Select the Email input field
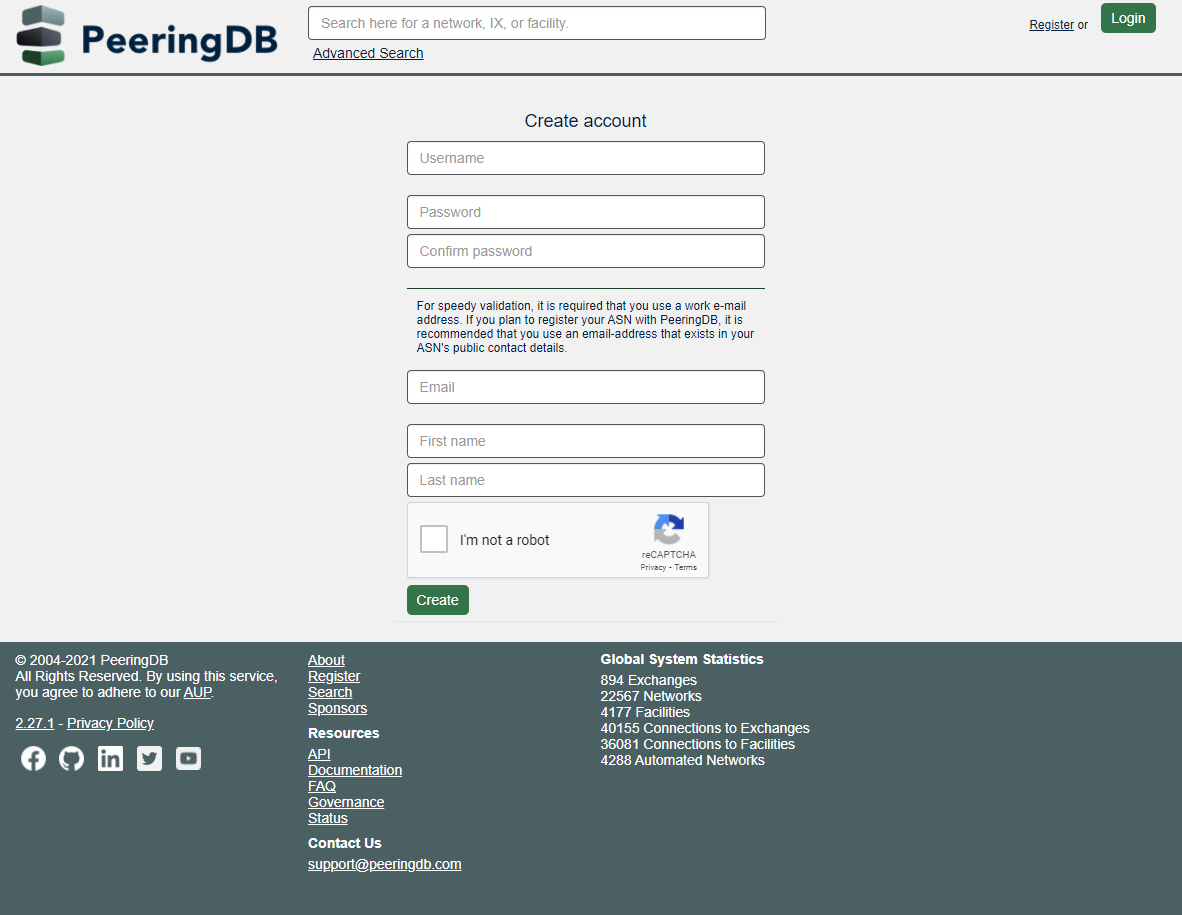Image resolution: width=1182 pixels, height=915 pixels. coord(585,387)
